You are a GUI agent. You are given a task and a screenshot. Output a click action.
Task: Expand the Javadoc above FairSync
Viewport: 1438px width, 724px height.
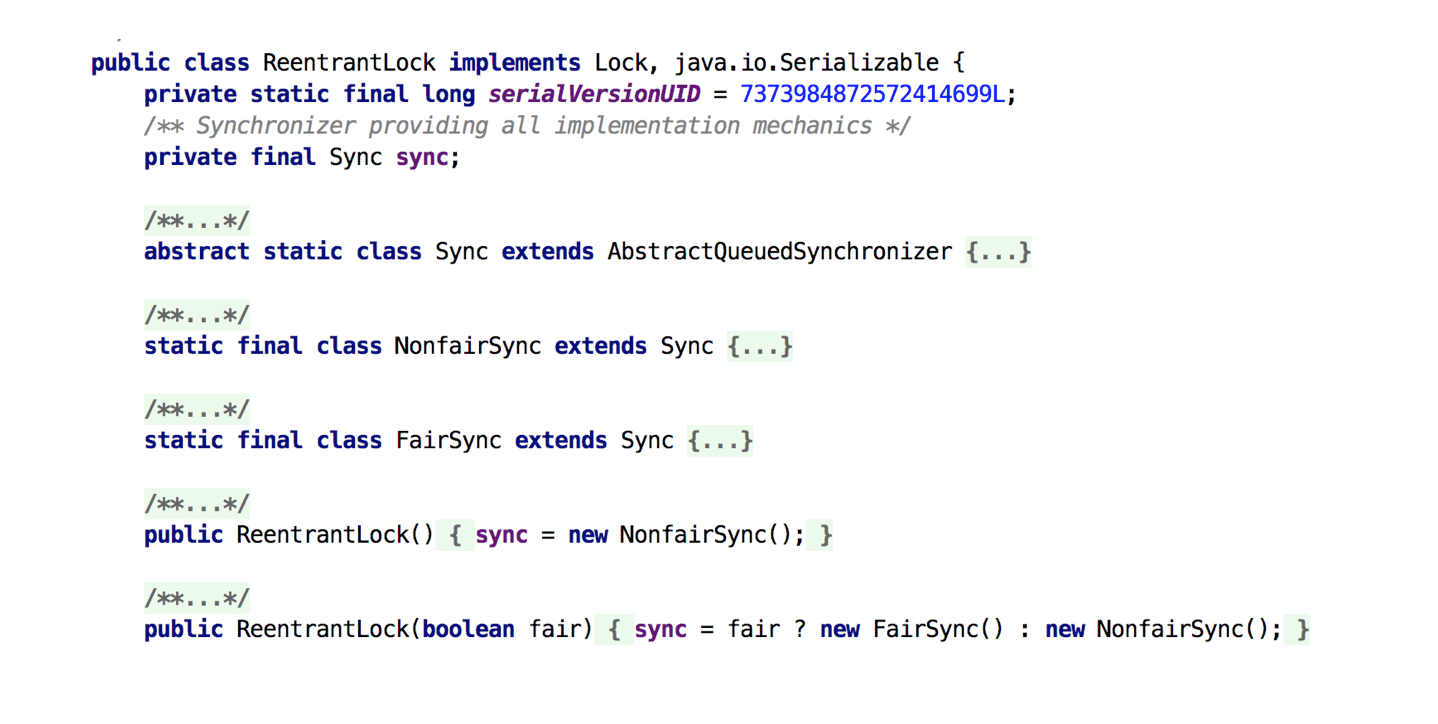[196, 408]
